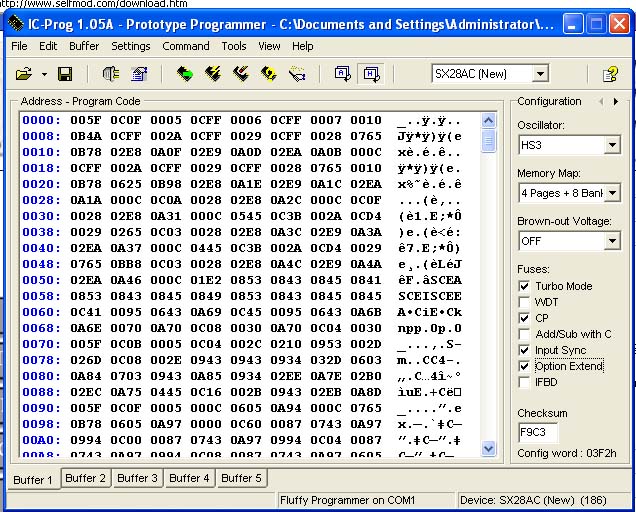Click the IC-Prog title bar chip icon
The image size is (636, 512).
click(x=15, y=23)
